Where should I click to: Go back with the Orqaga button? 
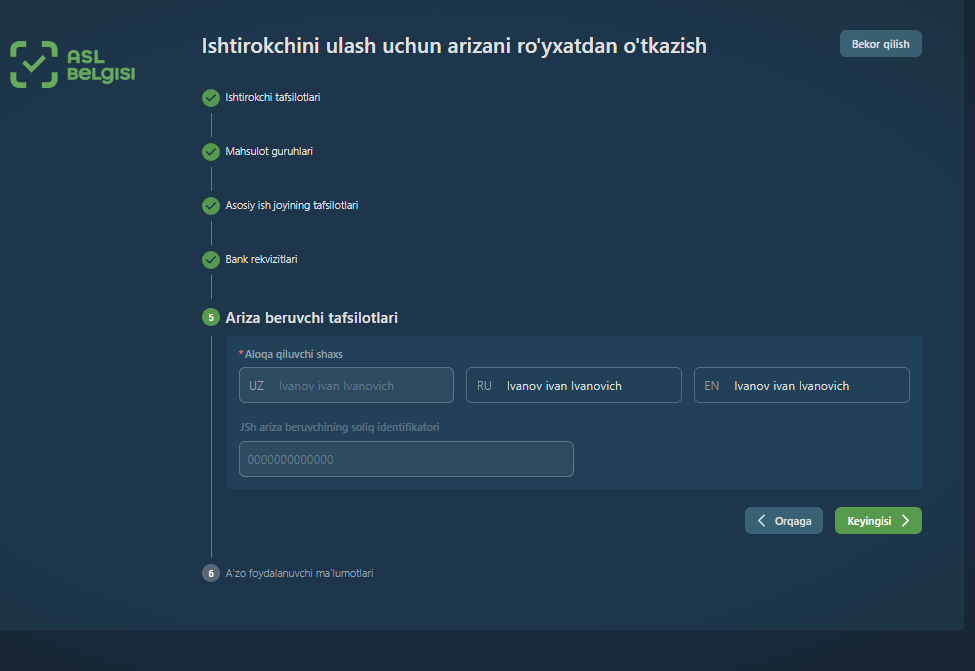[783, 521]
